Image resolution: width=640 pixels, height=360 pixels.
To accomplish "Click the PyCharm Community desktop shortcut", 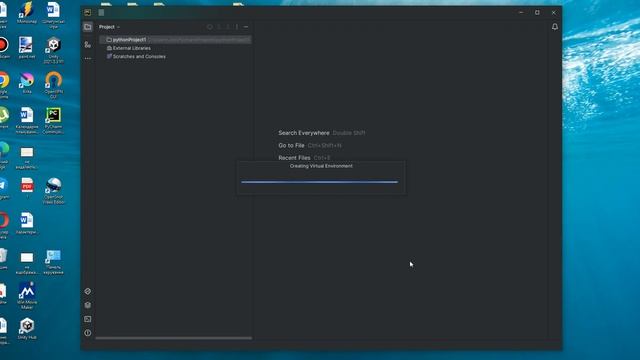I will coord(53,121).
